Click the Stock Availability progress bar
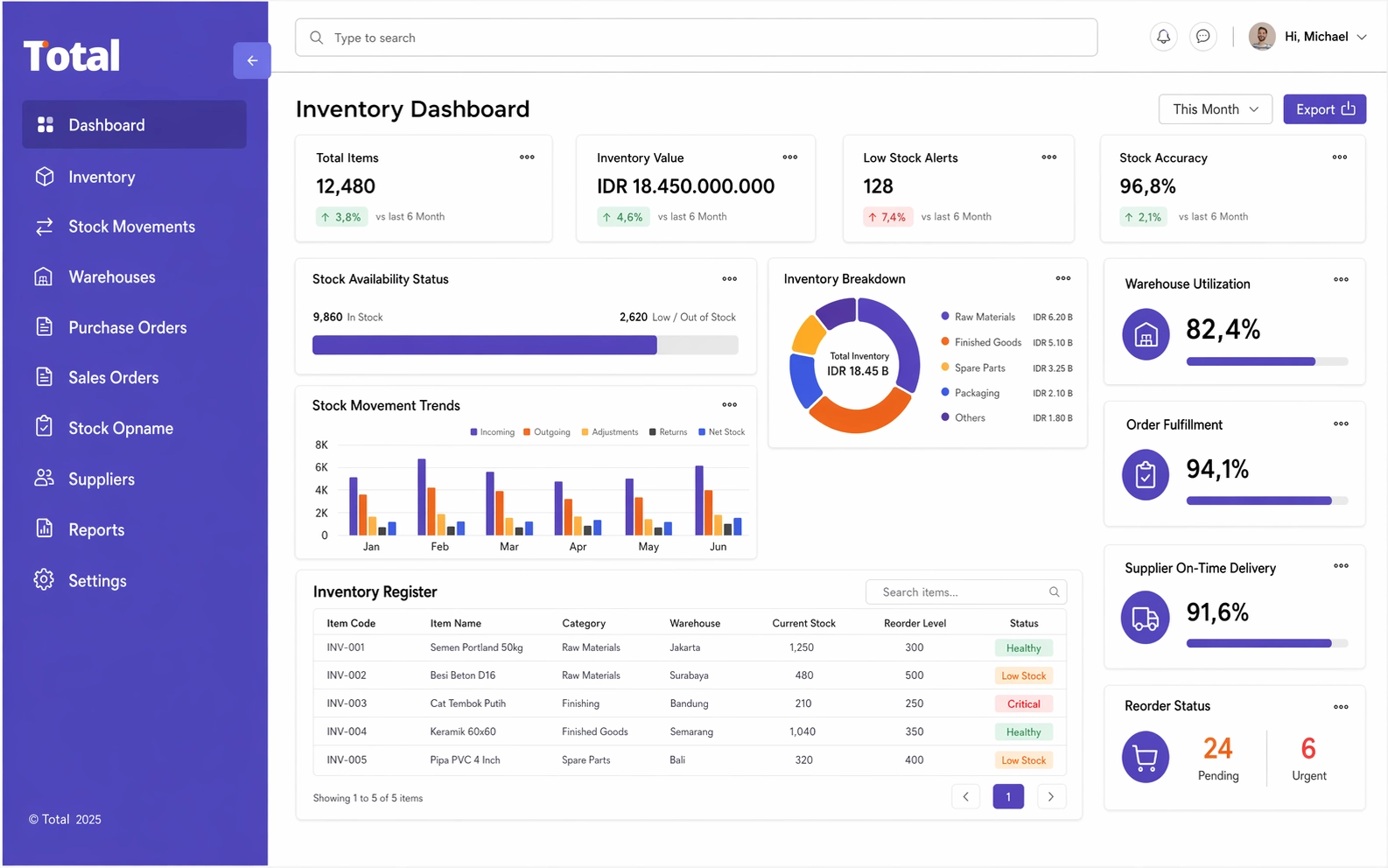1388x868 pixels. point(525,345)
